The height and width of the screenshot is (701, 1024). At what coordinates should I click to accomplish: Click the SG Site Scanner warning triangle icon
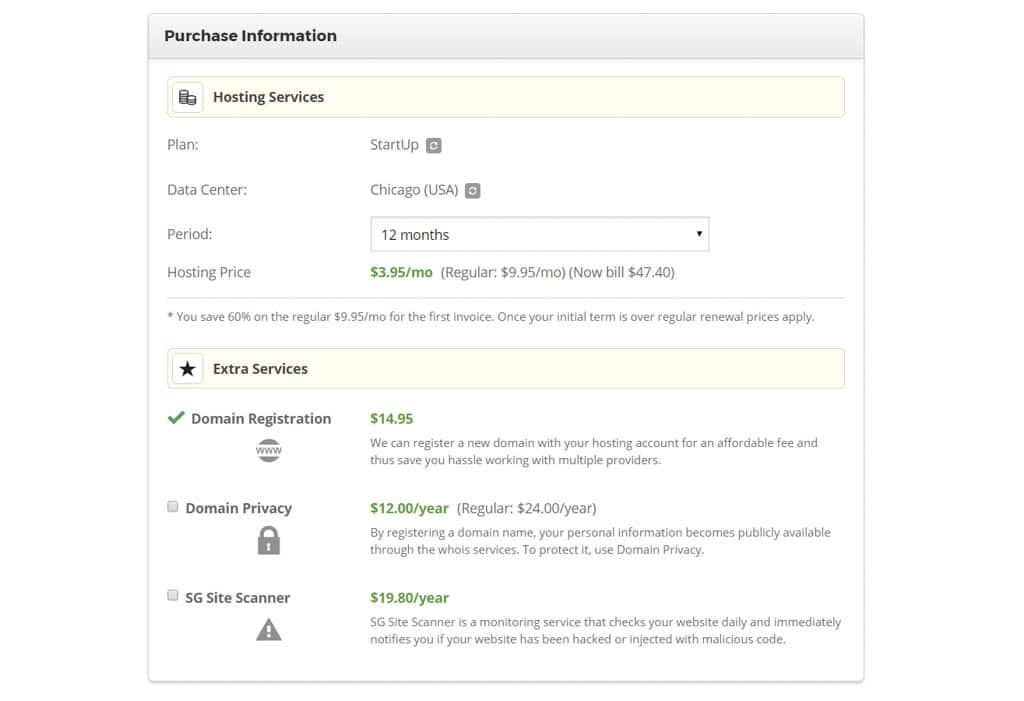click(268, 630)
